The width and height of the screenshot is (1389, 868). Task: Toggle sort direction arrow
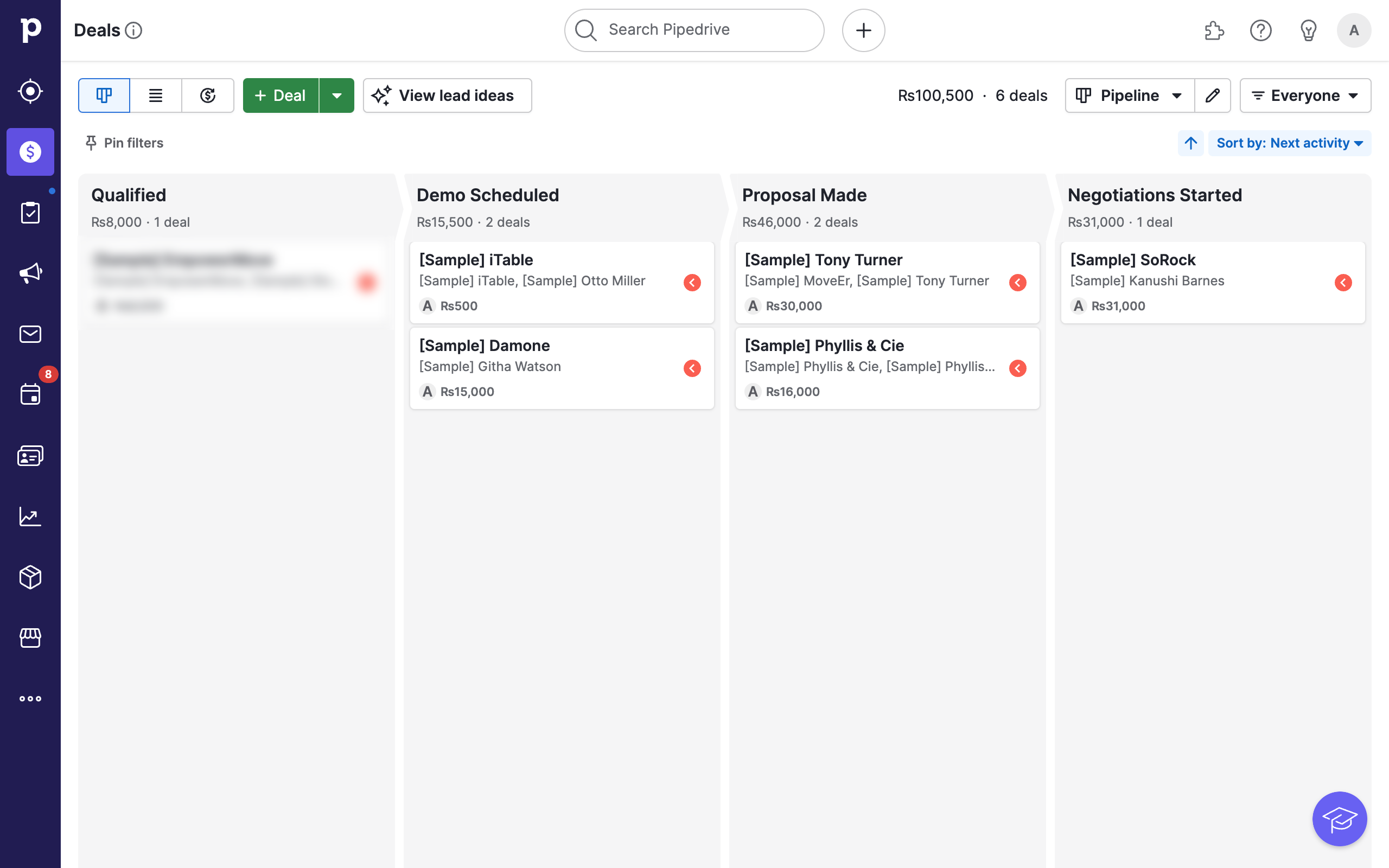(x=1190, y=143)
